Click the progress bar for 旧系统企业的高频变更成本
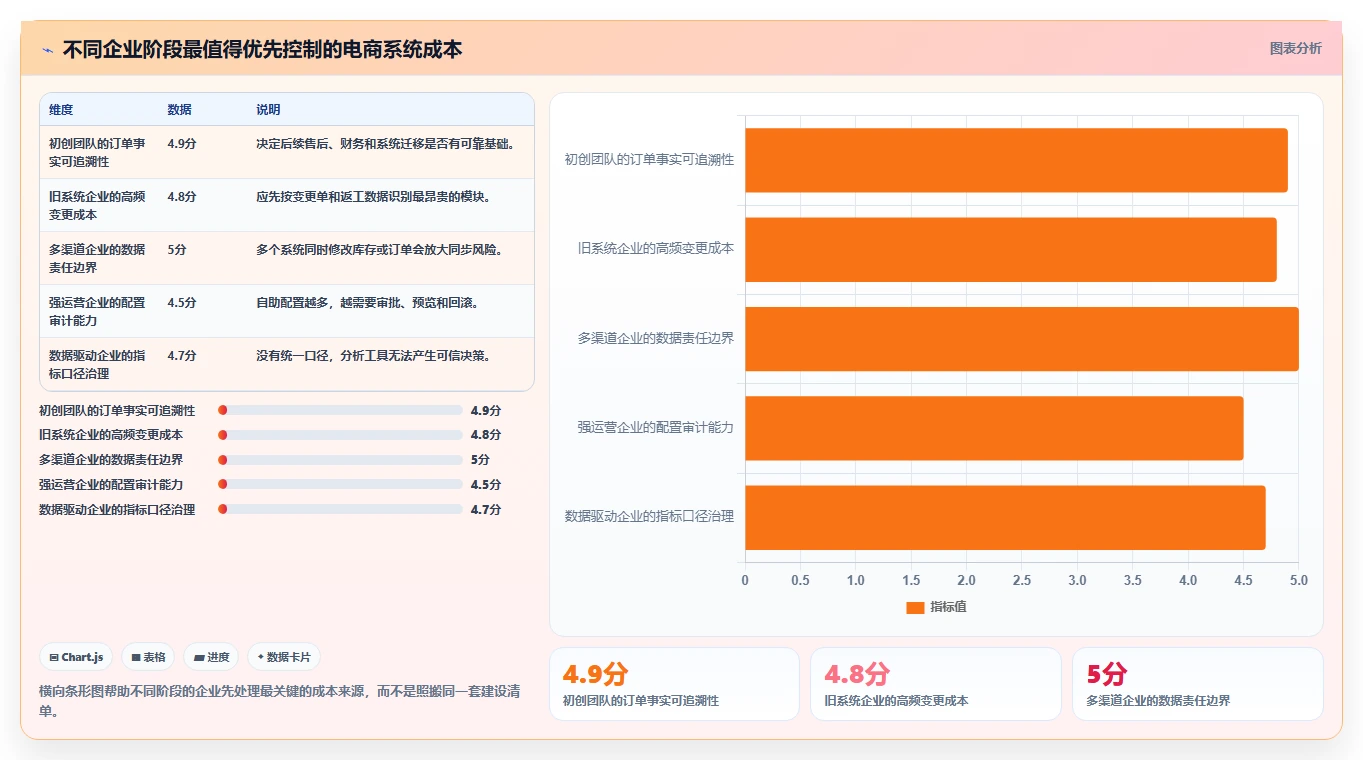 [x=340, y=435]
